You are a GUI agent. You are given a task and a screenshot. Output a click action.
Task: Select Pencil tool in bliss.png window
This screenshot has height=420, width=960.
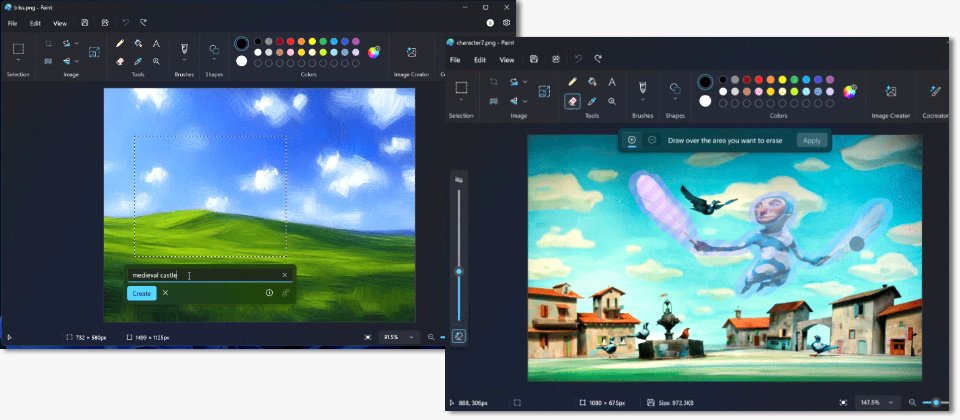coord(120,43)
